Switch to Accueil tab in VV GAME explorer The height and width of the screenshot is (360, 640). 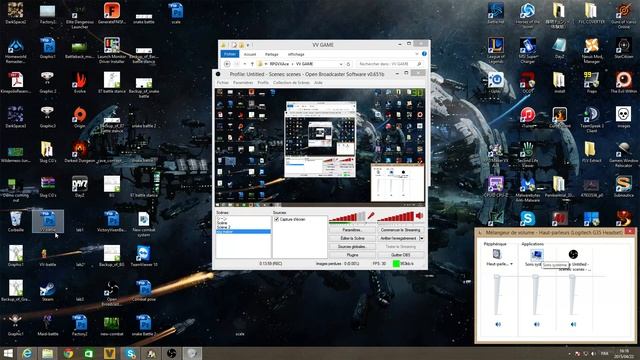tap(250, 54)
